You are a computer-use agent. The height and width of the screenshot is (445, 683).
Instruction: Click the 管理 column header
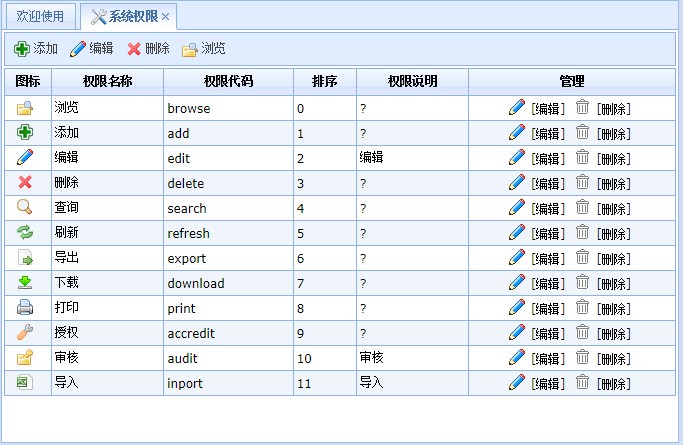[x=572, y=81]
